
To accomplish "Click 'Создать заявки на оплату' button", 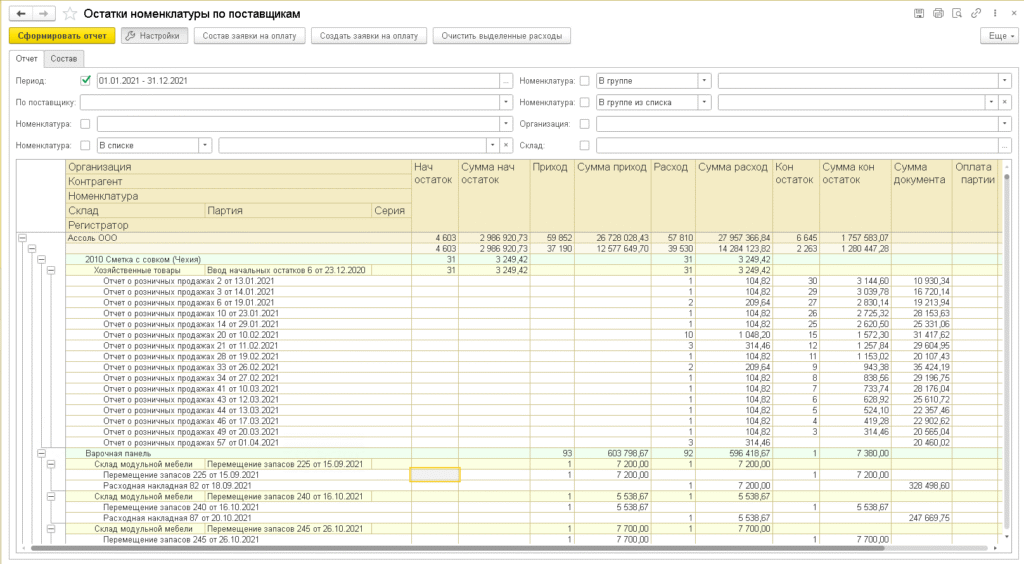I will [370, 36].
